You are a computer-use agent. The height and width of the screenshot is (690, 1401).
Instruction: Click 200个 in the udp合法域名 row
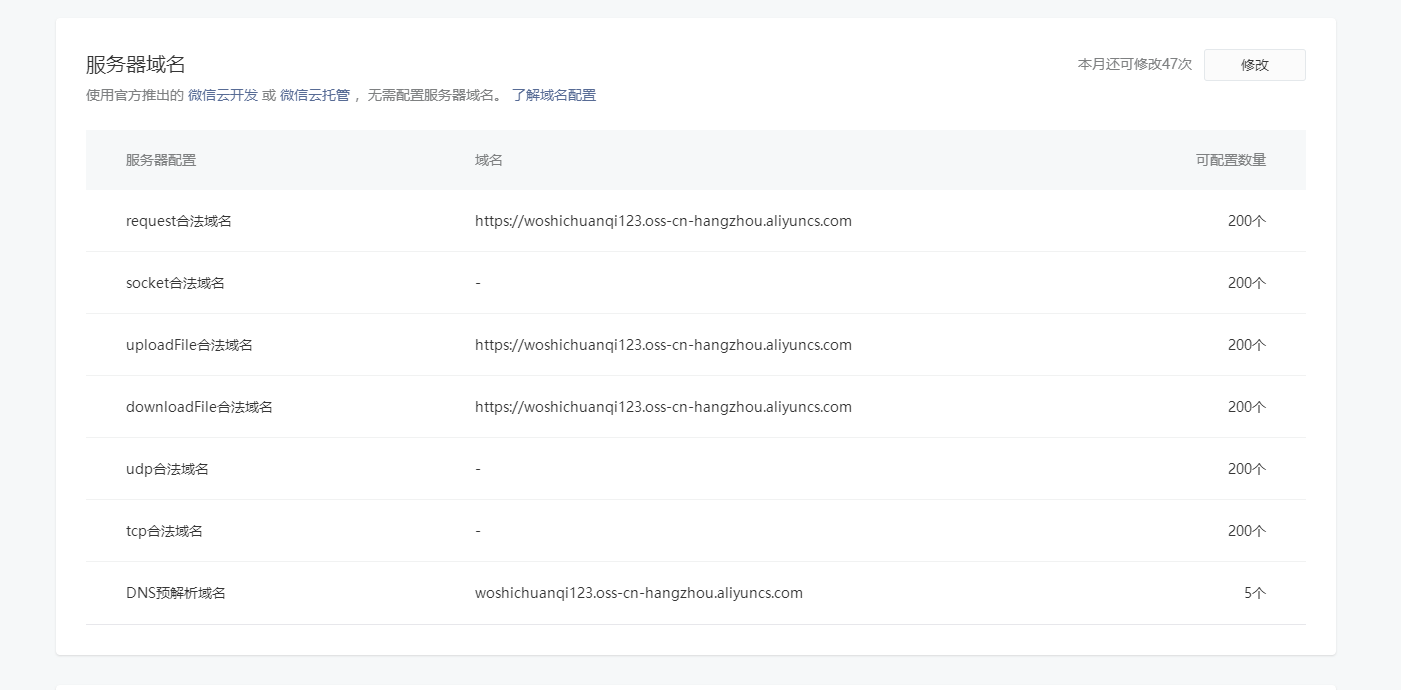click(x=1247, y=469)
